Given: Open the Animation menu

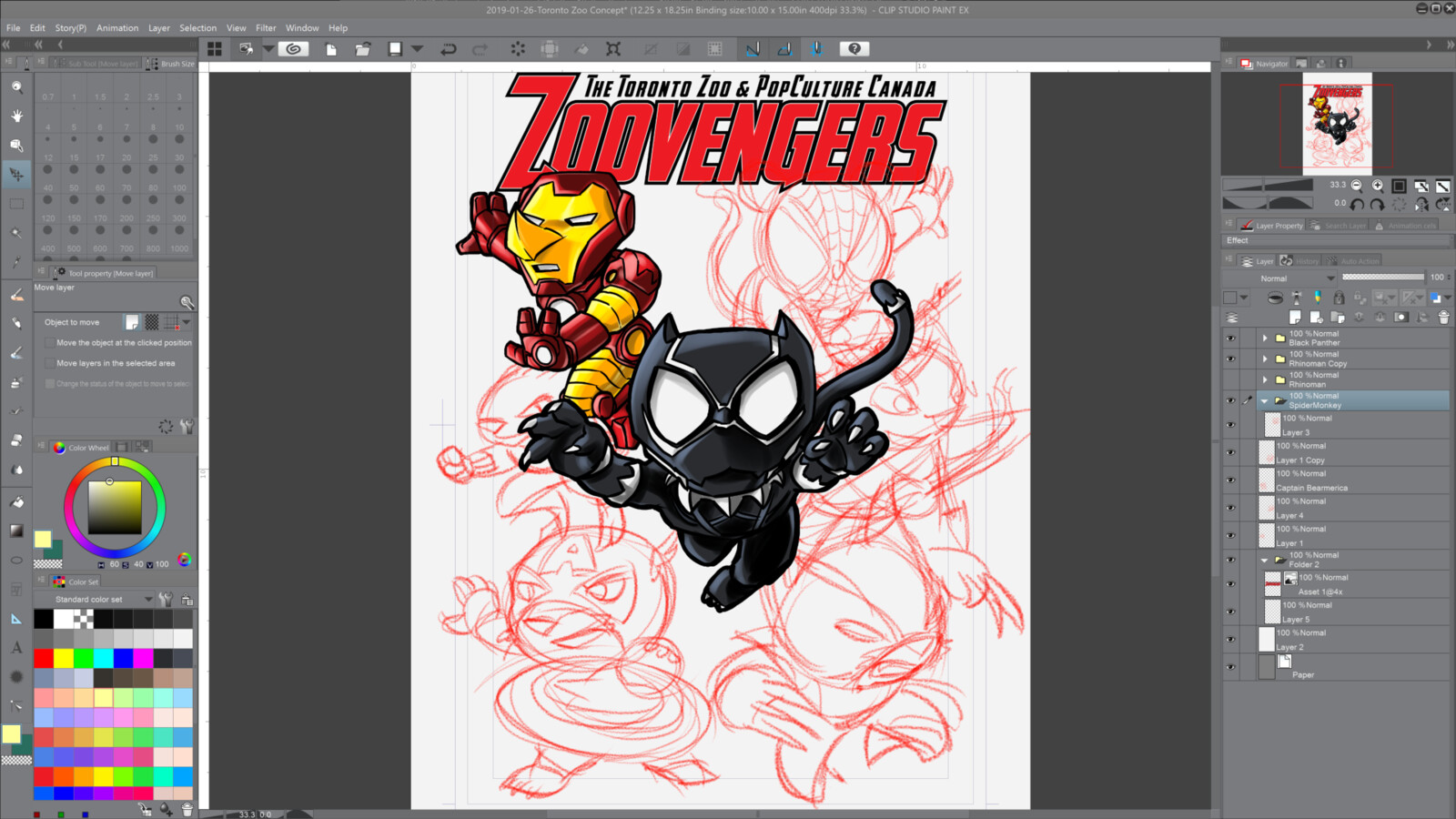Looking at the screenshot, I should 117,28.
